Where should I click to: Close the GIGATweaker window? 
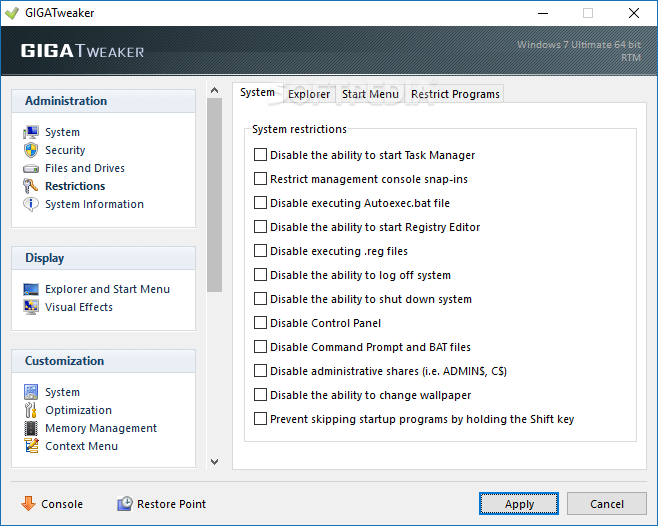pyautogui.click(x=634, y=13)
